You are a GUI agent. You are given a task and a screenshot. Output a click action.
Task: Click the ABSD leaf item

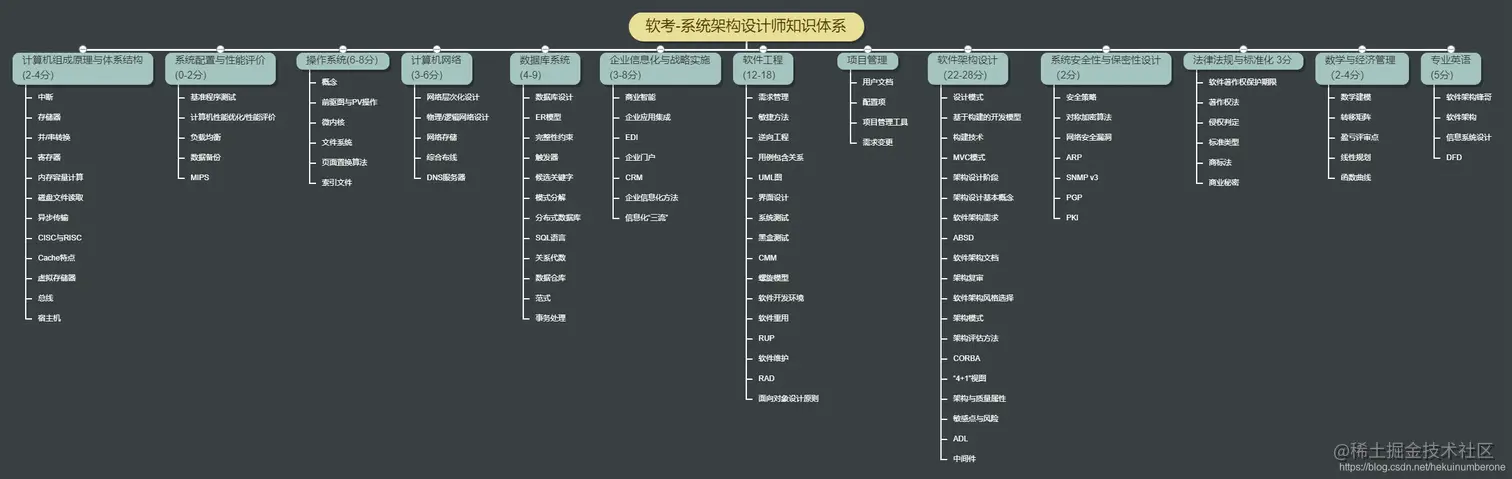[x=963, y=237]
